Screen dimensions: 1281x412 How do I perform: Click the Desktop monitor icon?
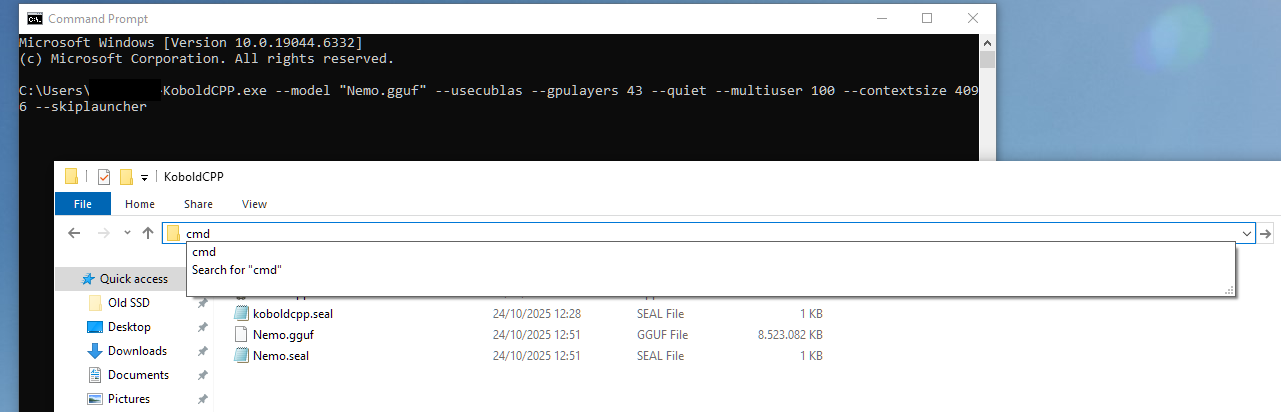pos(95,327)
